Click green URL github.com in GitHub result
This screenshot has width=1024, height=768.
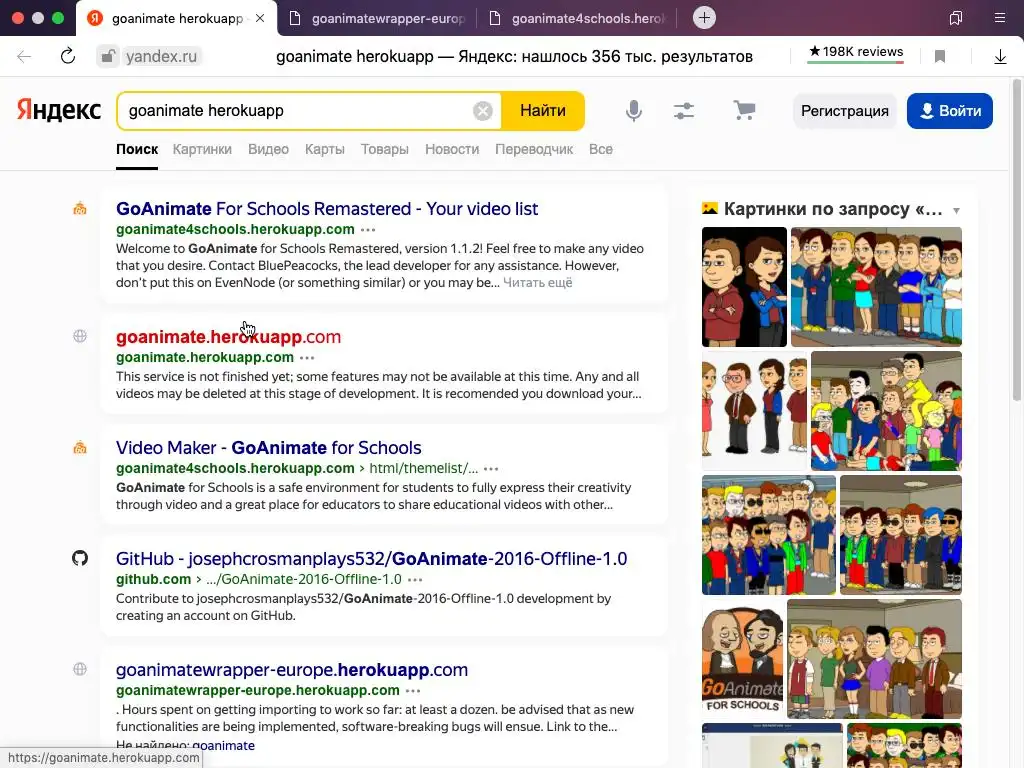tap(153, 580)
